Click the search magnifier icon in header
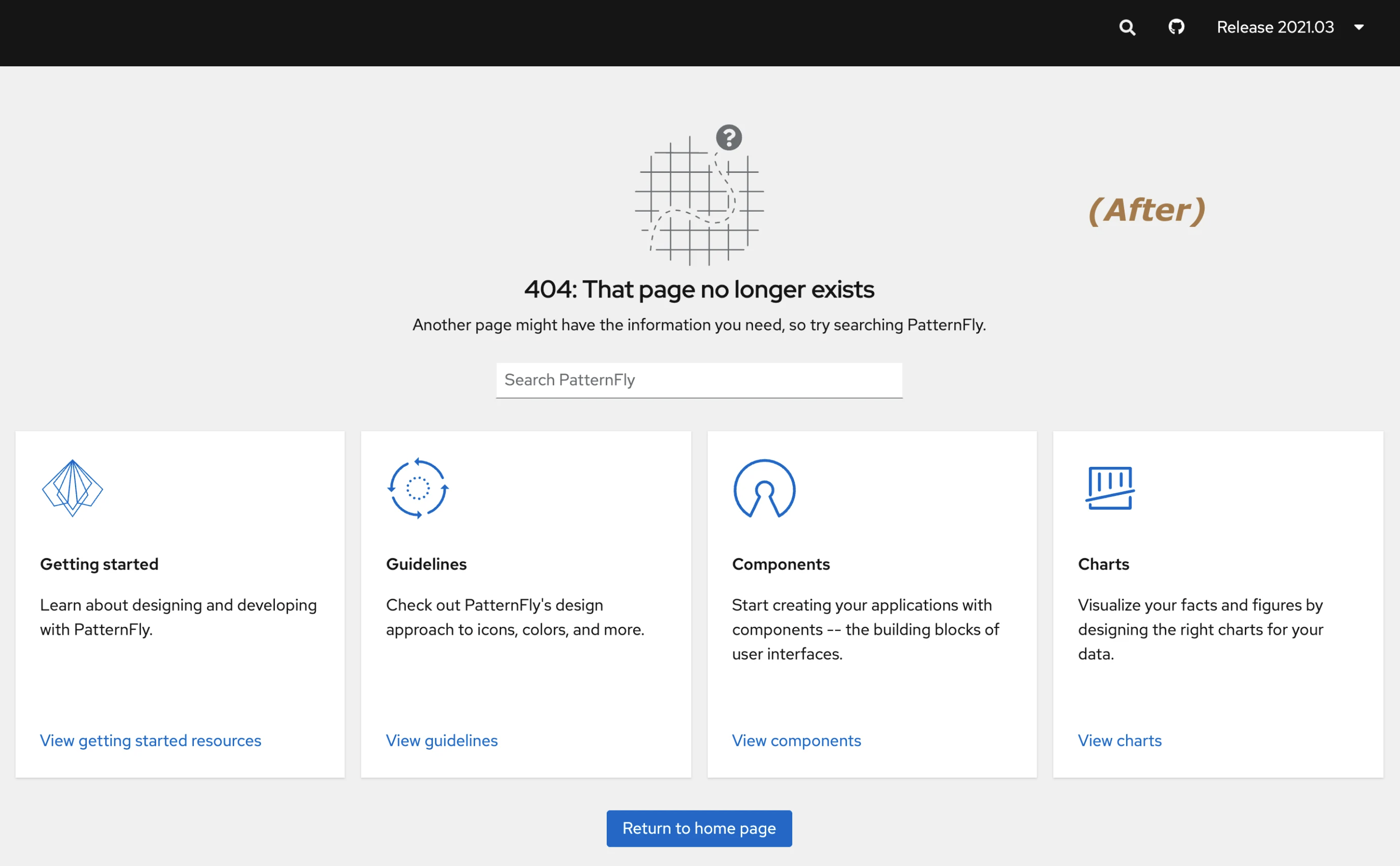Viewport: 1400px width, 866px height. tap(1127, 27)
